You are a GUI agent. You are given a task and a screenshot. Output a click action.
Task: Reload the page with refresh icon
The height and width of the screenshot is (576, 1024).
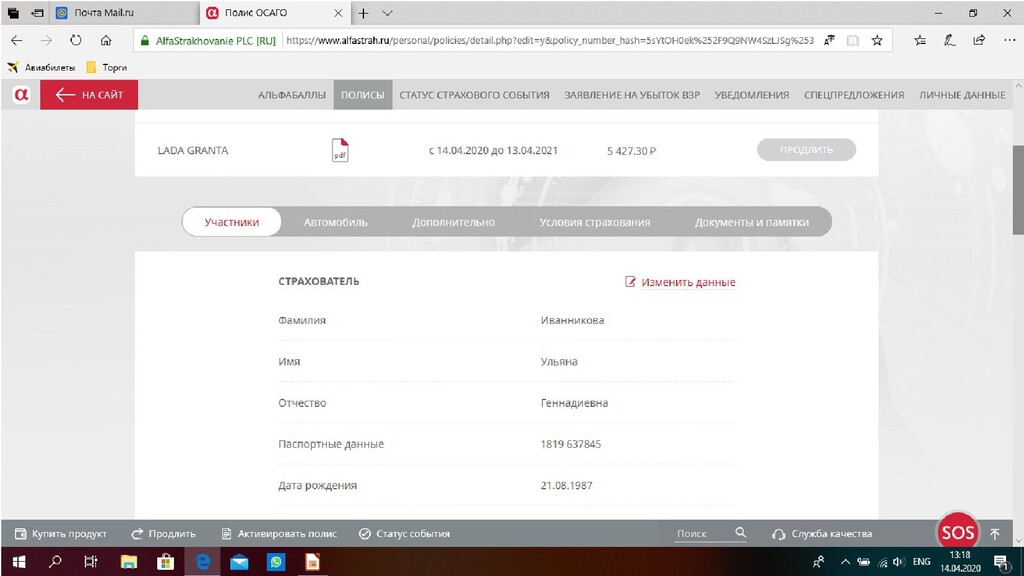76,40
